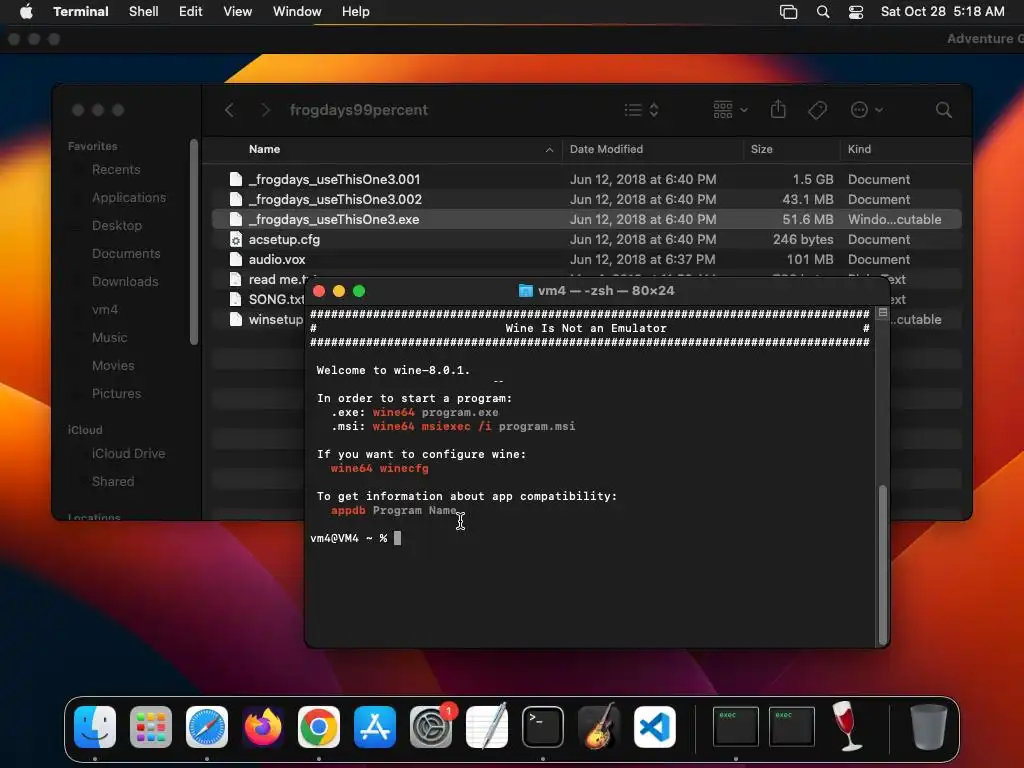Screen dimensions: 1024x768
Task: Open the Terminal menu
Action: (x=81, y=12)
